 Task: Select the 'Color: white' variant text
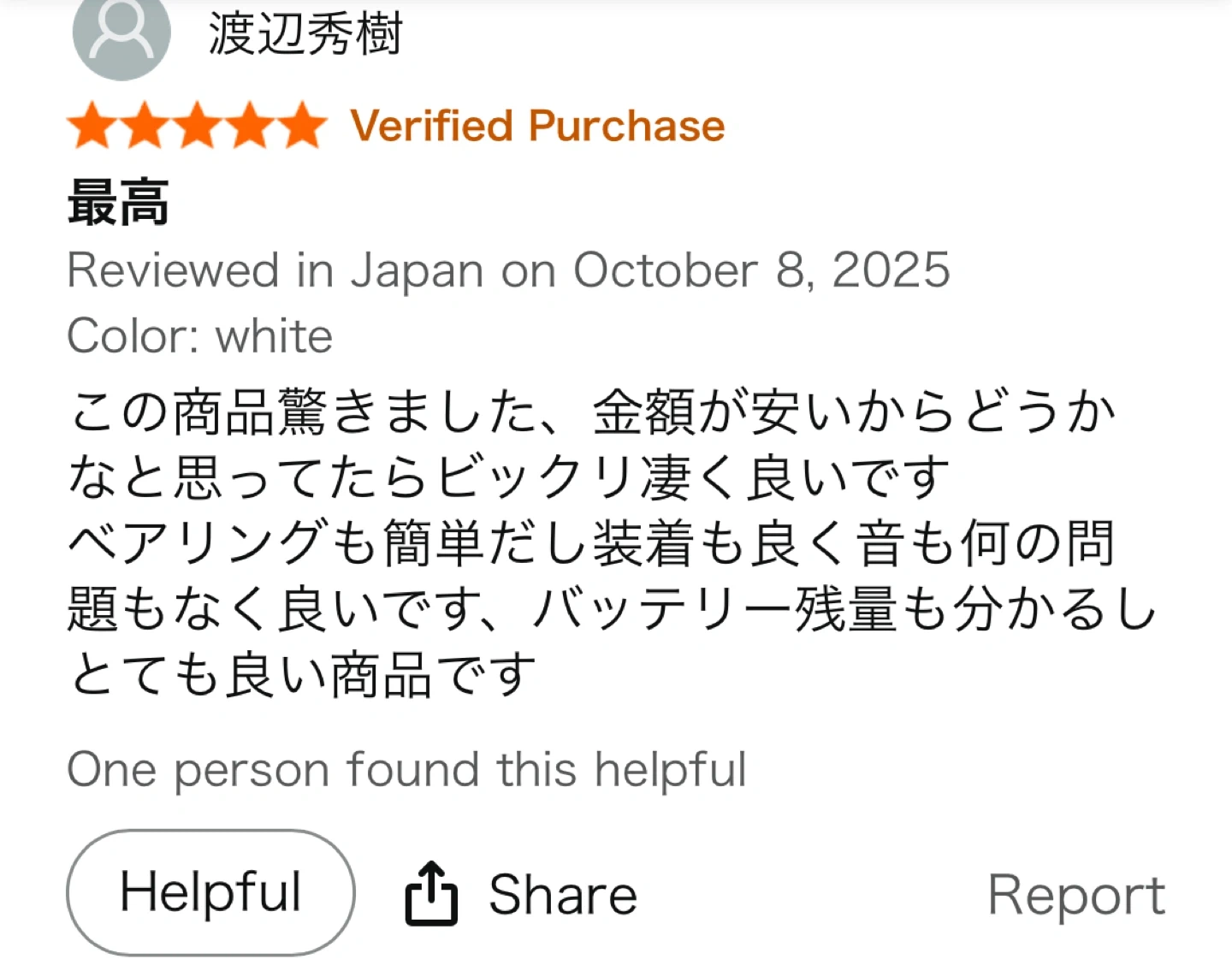tap(199, 335)
